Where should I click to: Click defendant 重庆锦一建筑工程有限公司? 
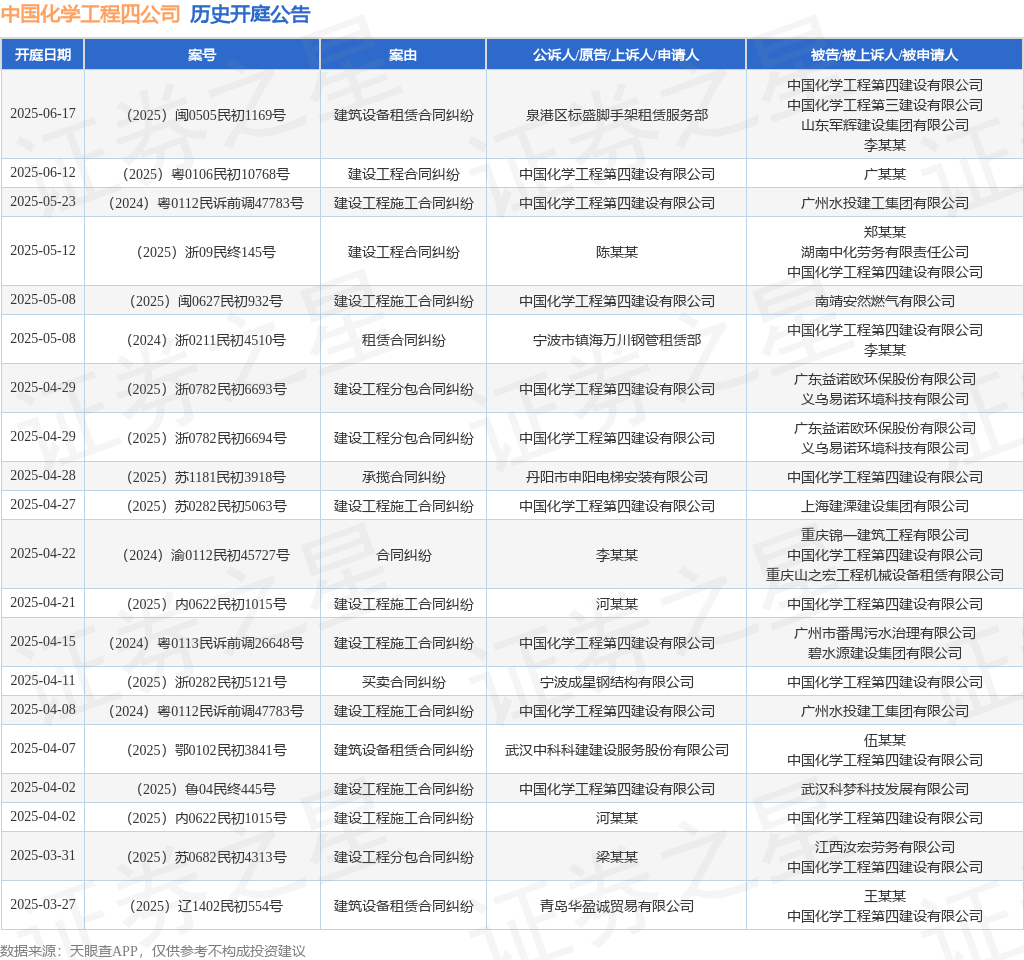coord(885,535)
